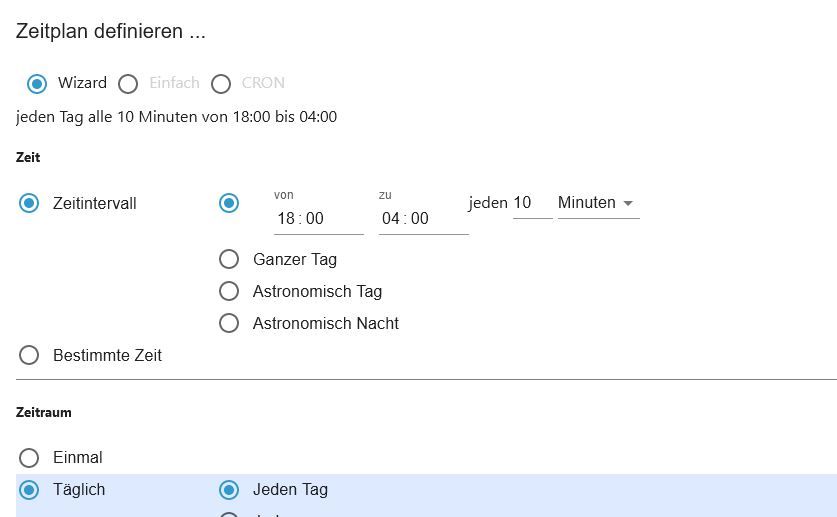
Task: Pick the Astronomisch Nacht option
Action: pyautogui.click(x=229, y=323)
